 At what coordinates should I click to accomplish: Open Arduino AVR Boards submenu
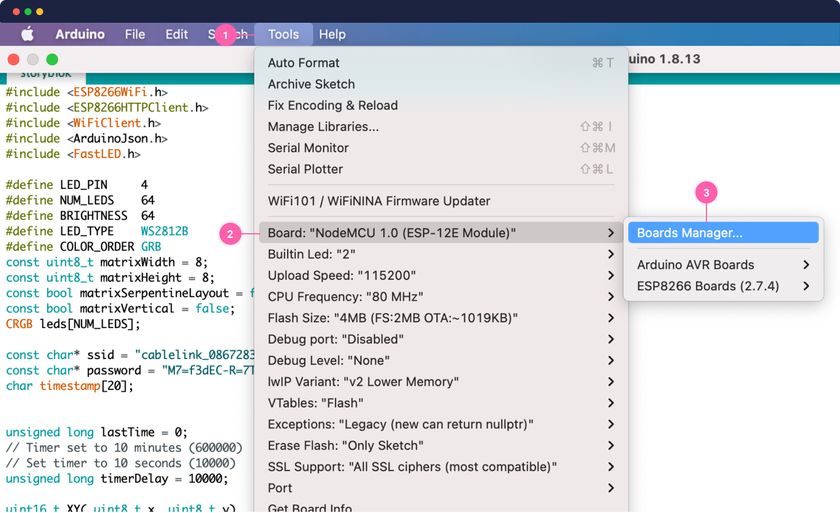coord(723,265)
